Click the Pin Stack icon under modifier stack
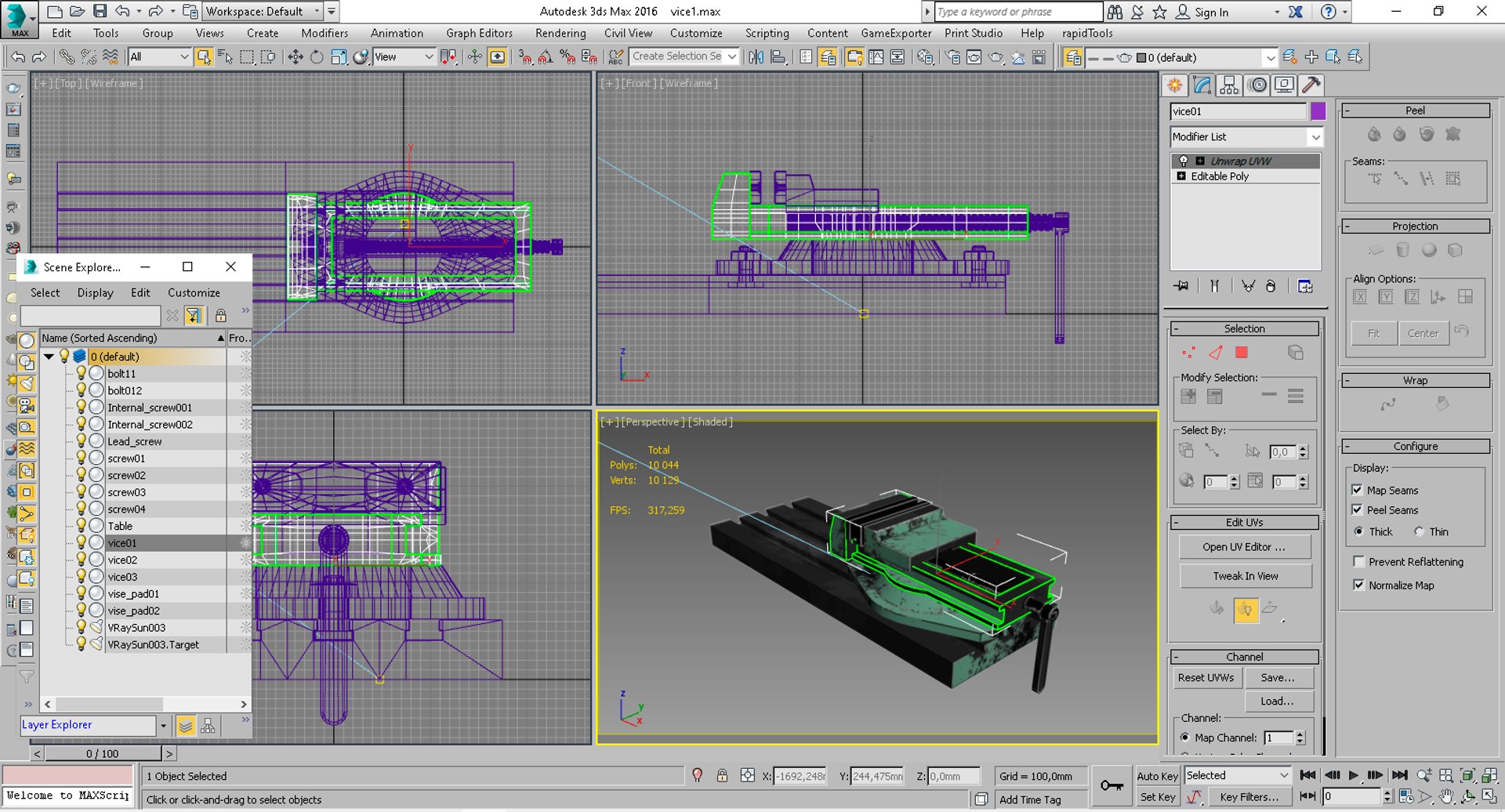 1181,286
